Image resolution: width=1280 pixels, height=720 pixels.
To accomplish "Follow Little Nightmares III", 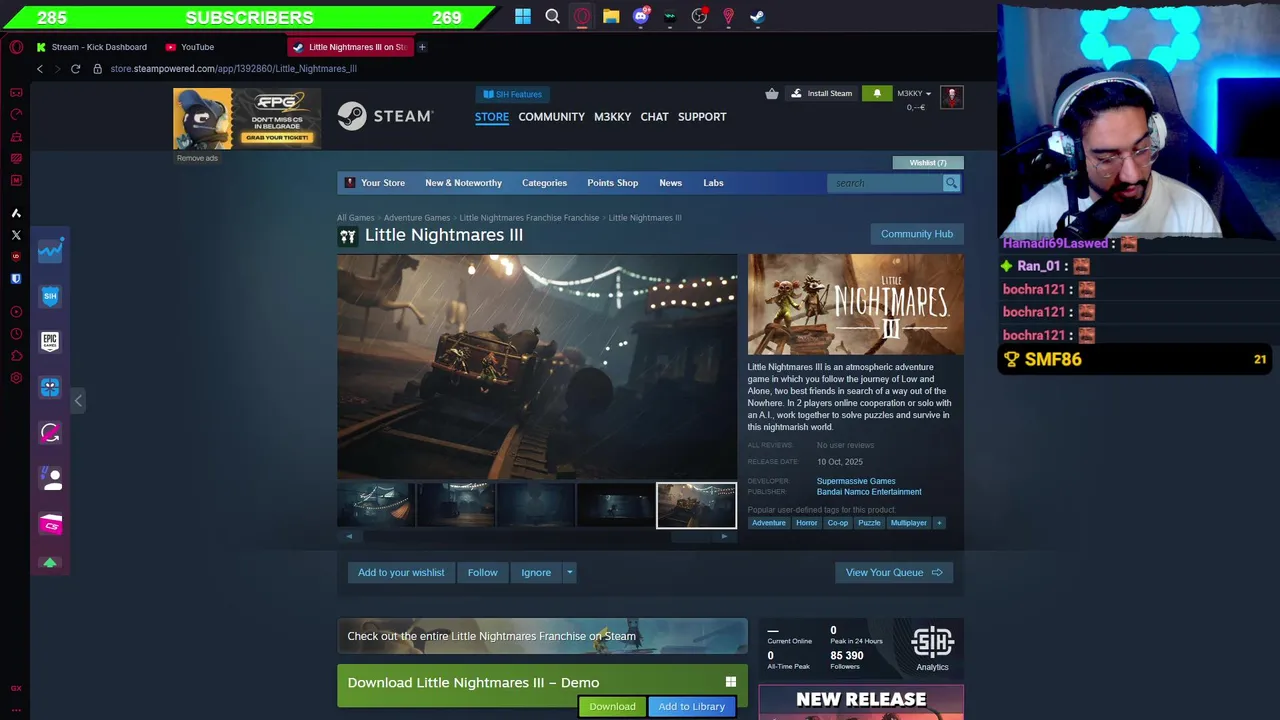I will [x=482, y=573].
